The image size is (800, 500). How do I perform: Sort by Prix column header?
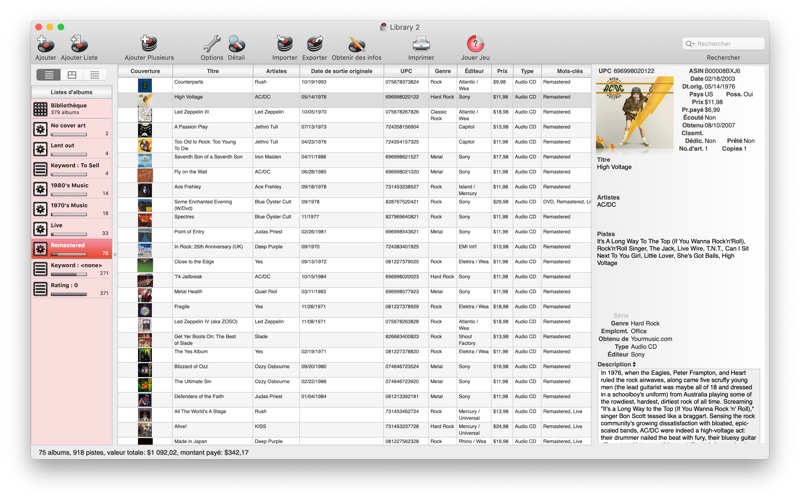click(502, 71)
